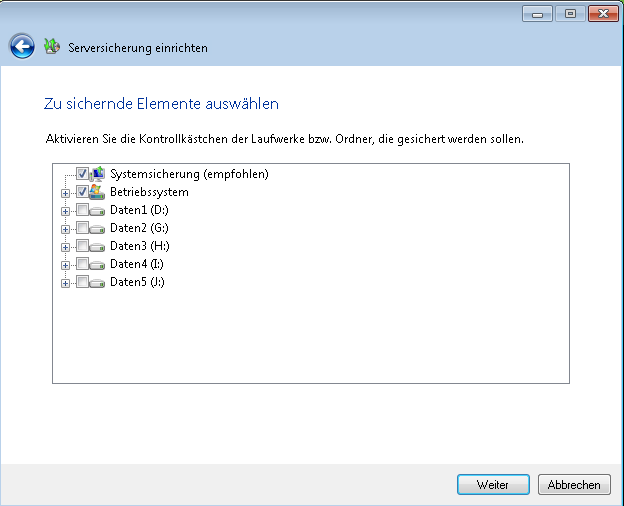Go back with the blue arrow button
This screenshot has width=624, height=506.
(22, 47)
